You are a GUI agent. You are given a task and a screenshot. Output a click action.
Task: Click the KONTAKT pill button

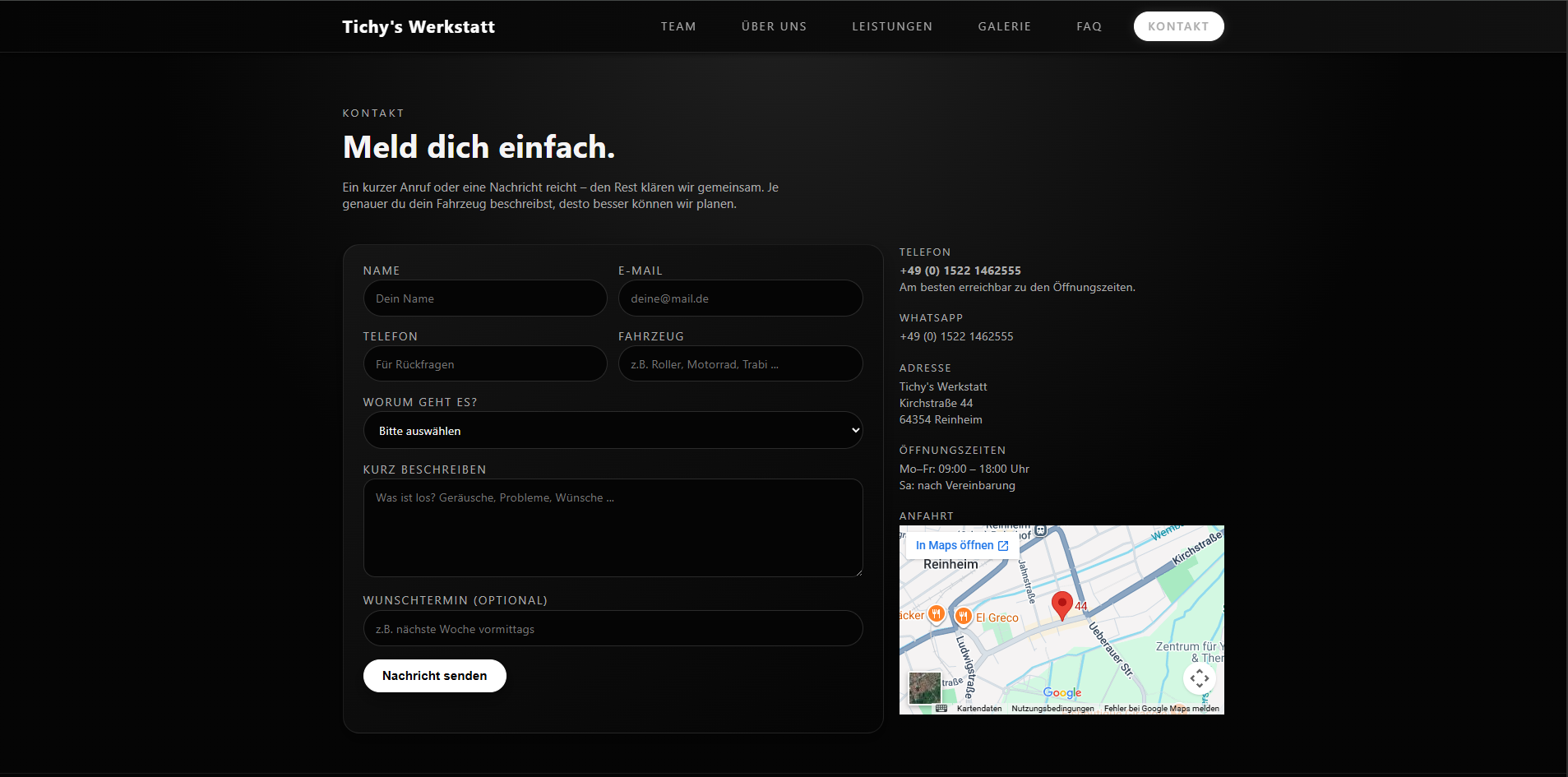pyautogui.click(x=1178, y=26)
